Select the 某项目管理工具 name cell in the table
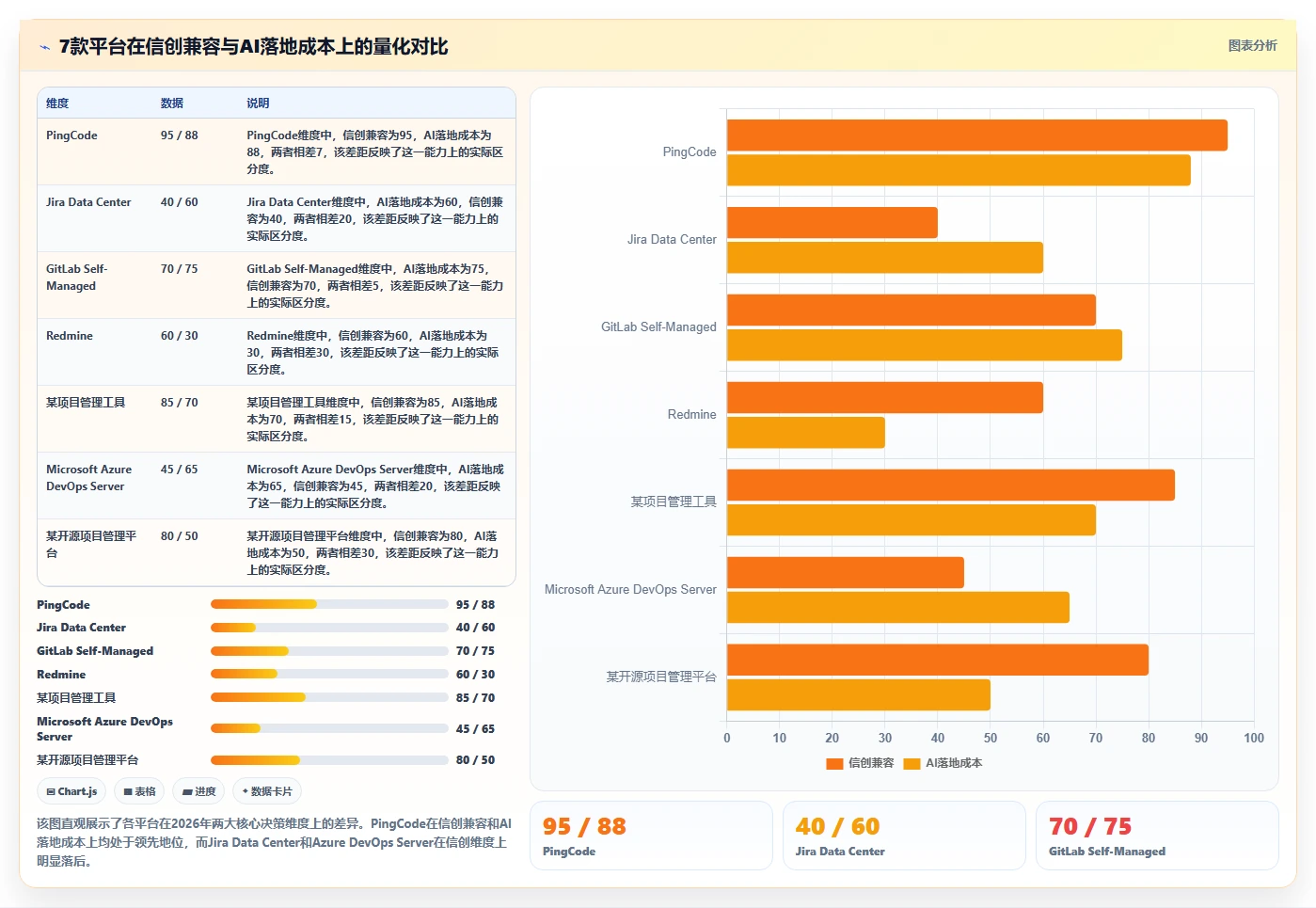Image resolution: width=1316 pixels, height=908 pixels. pos(95,419)
